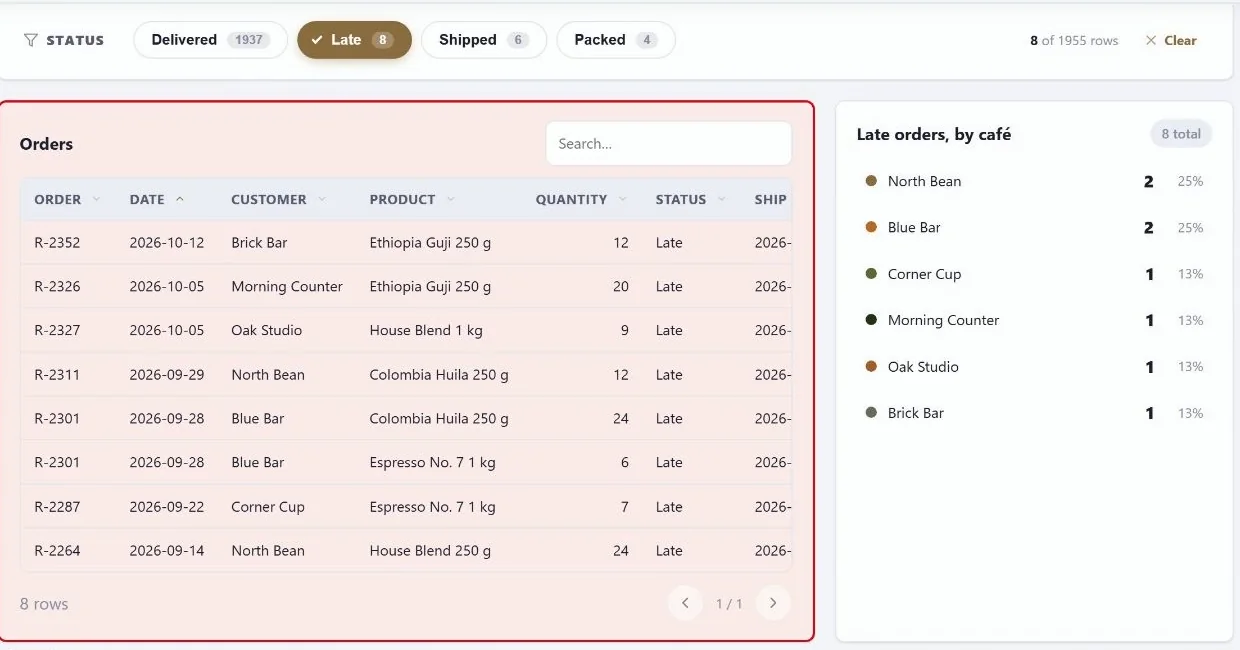Click the Brick Bar customer cell in Orders table
Image resolution: width=1240 pixels, height=650 pixels.
tap(259, 243)
